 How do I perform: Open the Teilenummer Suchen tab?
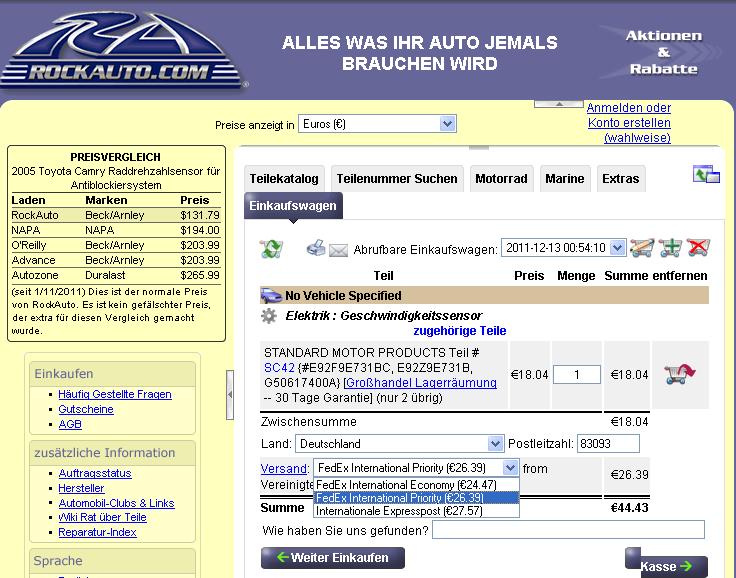tap(396, 179)
